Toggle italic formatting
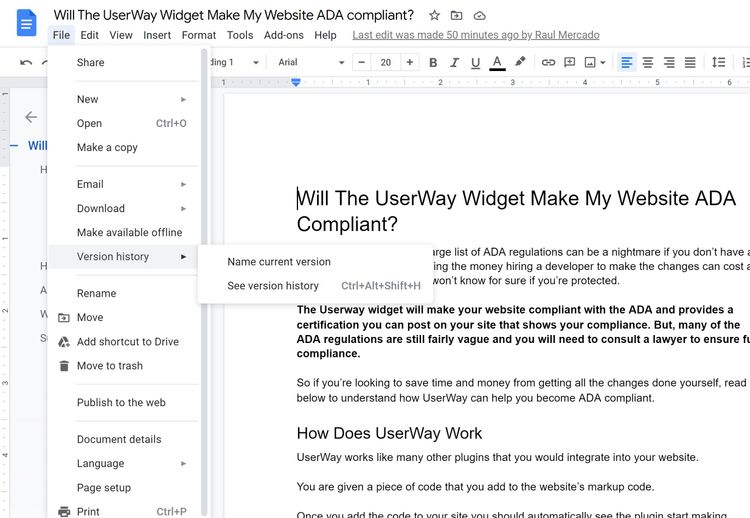Viewport: 750px width, 518px height. [x=454, y=62]
